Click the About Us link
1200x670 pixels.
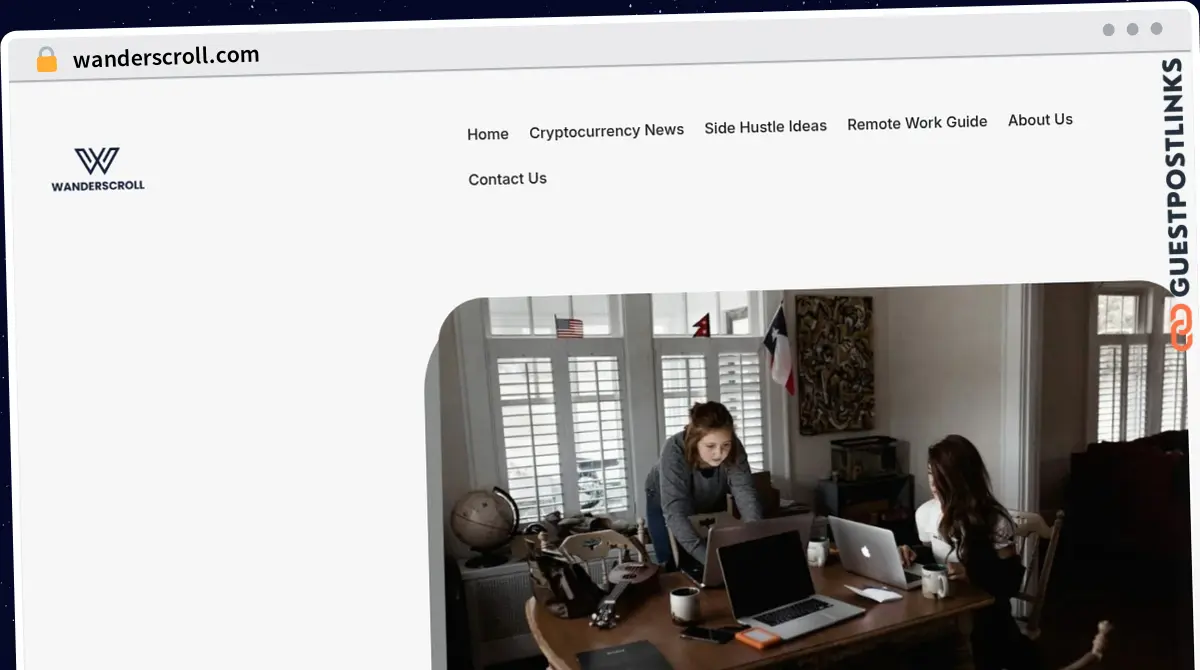pos(1040,119)
